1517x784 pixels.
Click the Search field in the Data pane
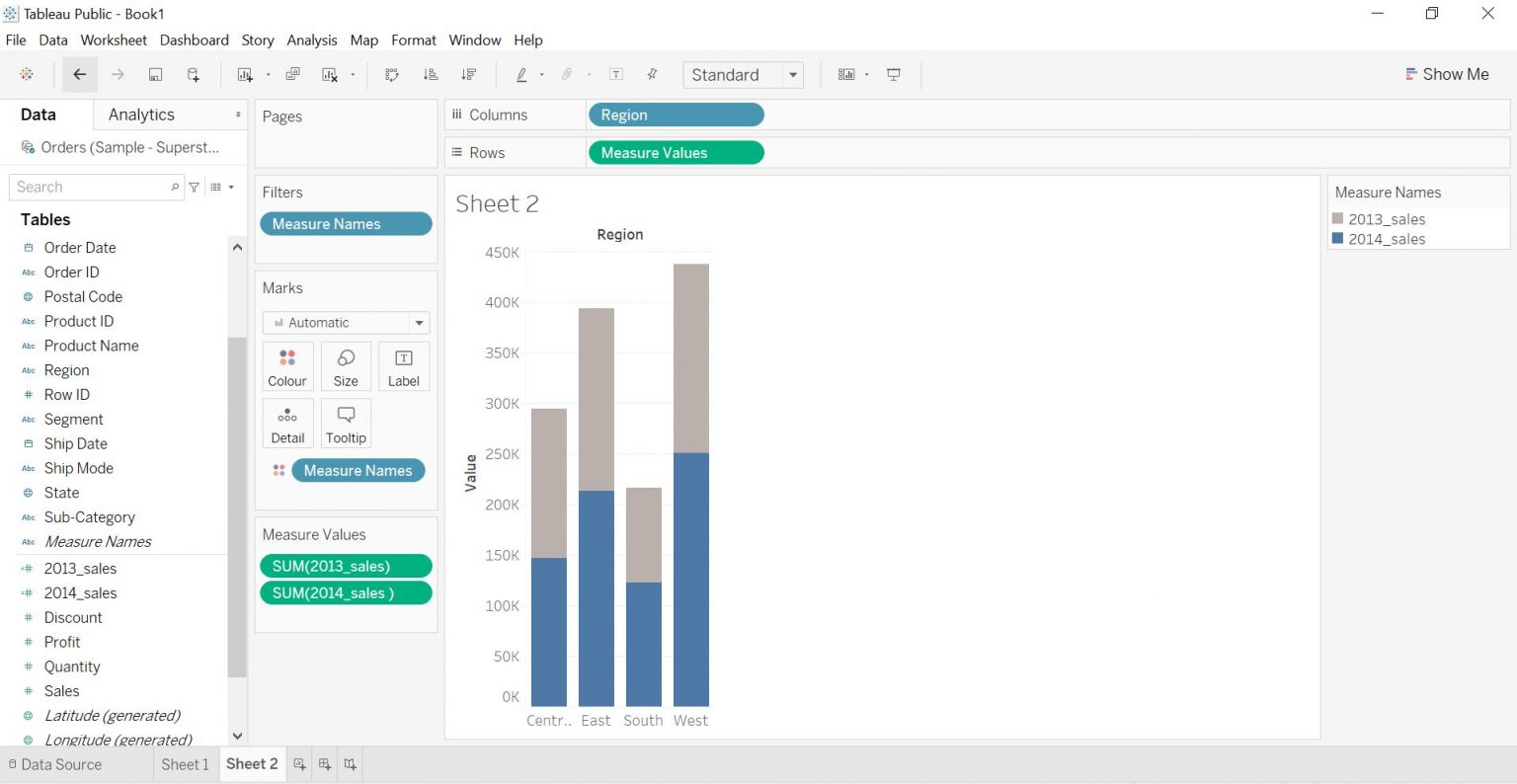click(89, 187)
